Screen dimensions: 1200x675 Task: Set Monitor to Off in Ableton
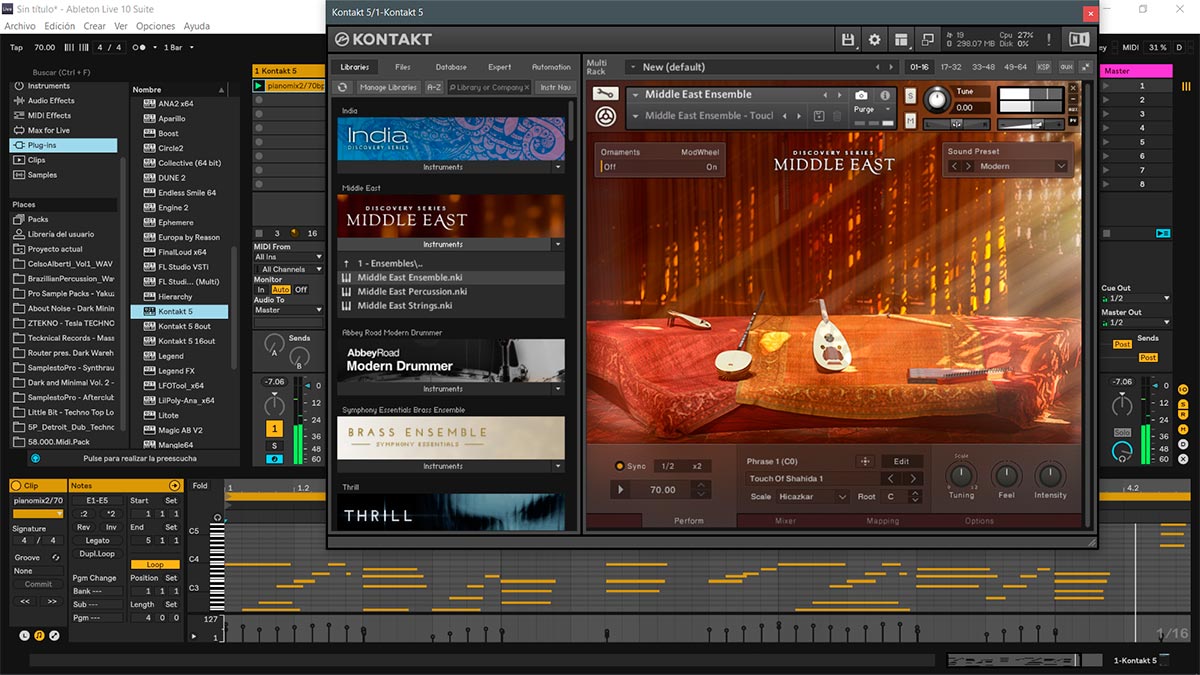pyautogui.click(x=301, y=290)
